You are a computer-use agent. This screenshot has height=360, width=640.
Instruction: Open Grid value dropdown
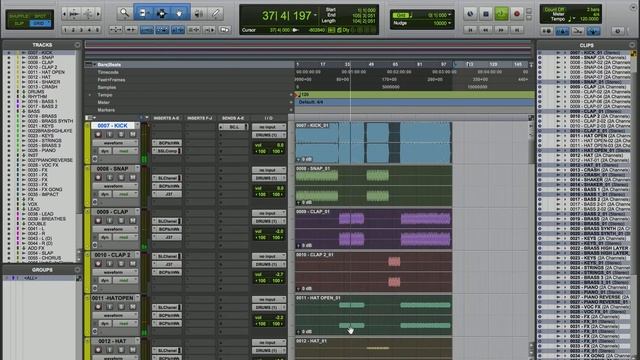[450, 15]
